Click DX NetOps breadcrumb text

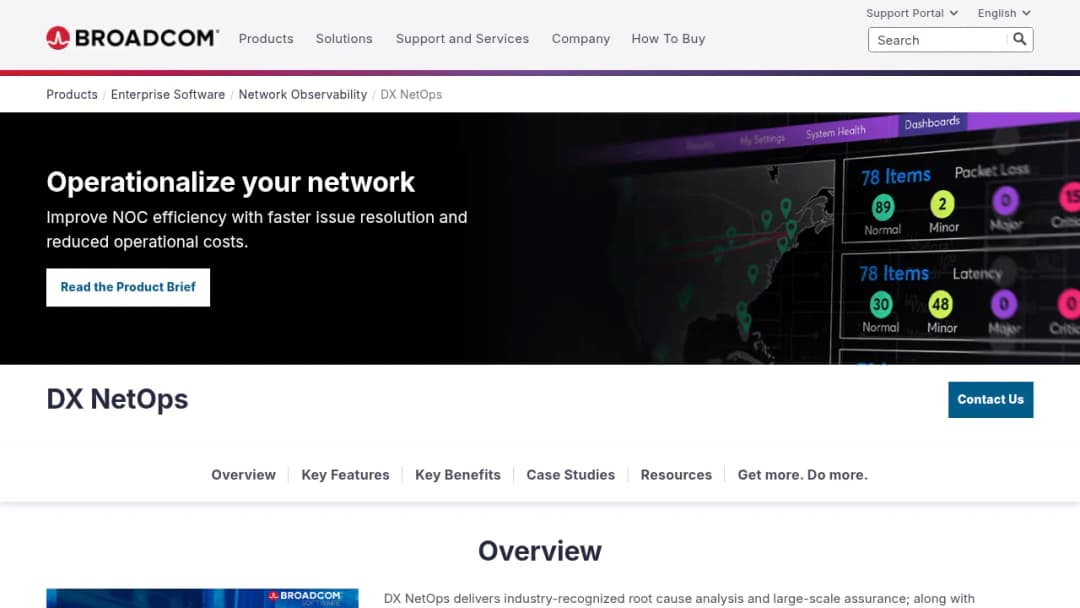pyautogui.click(x=411, y=94)
